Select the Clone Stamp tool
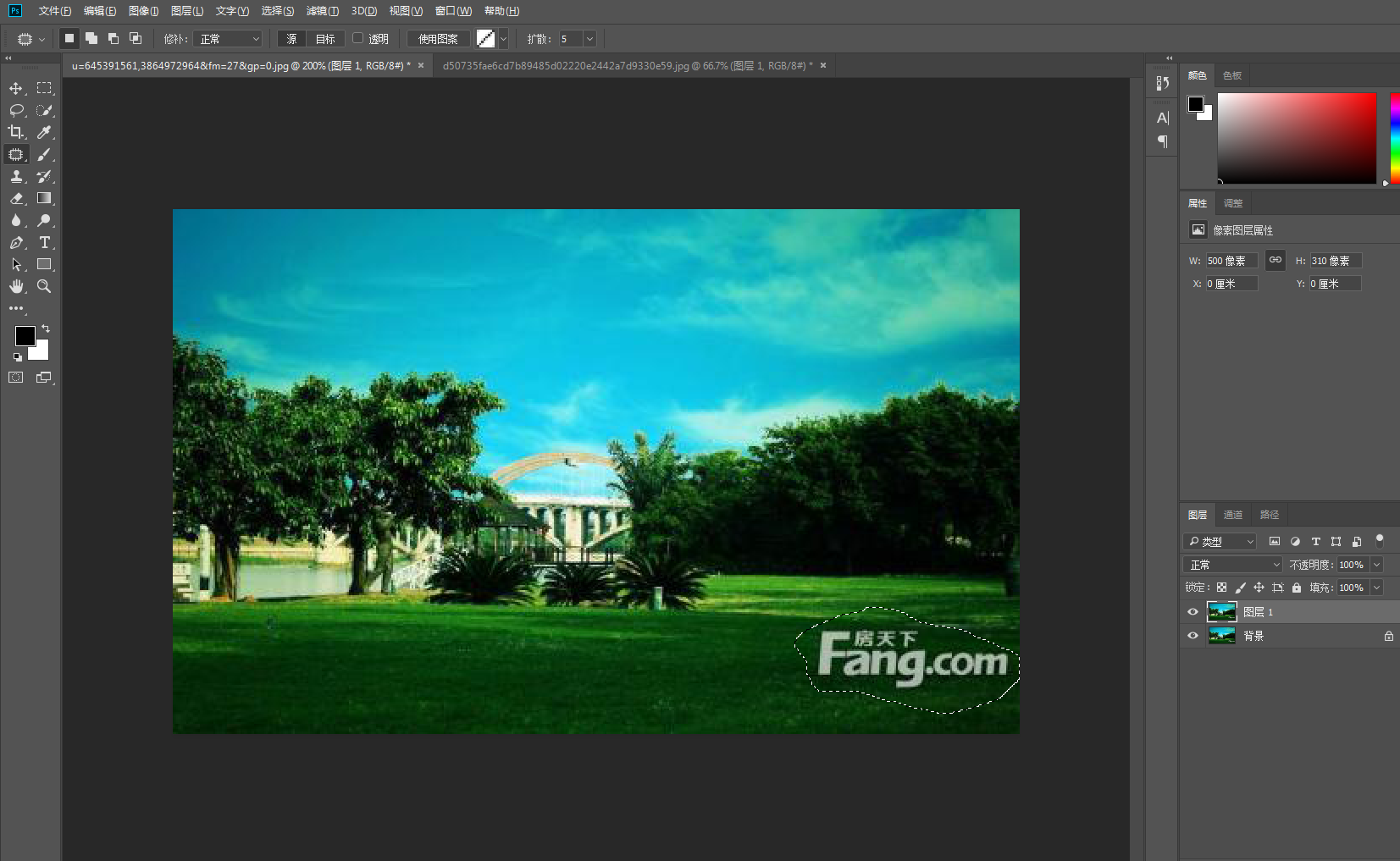The width and height of the screenshot is (1400, 861). click(x=16, y=176)
